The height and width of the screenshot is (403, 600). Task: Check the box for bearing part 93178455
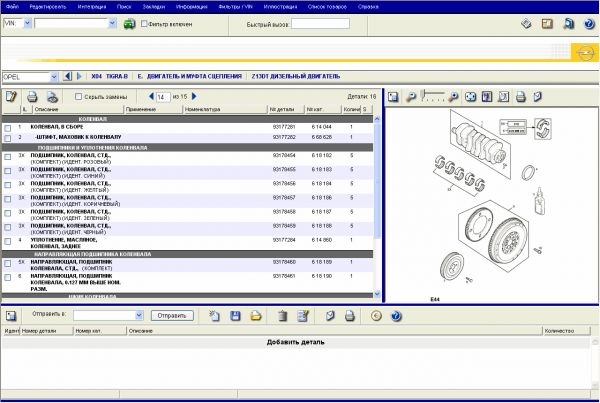click(x=8, y=171)
